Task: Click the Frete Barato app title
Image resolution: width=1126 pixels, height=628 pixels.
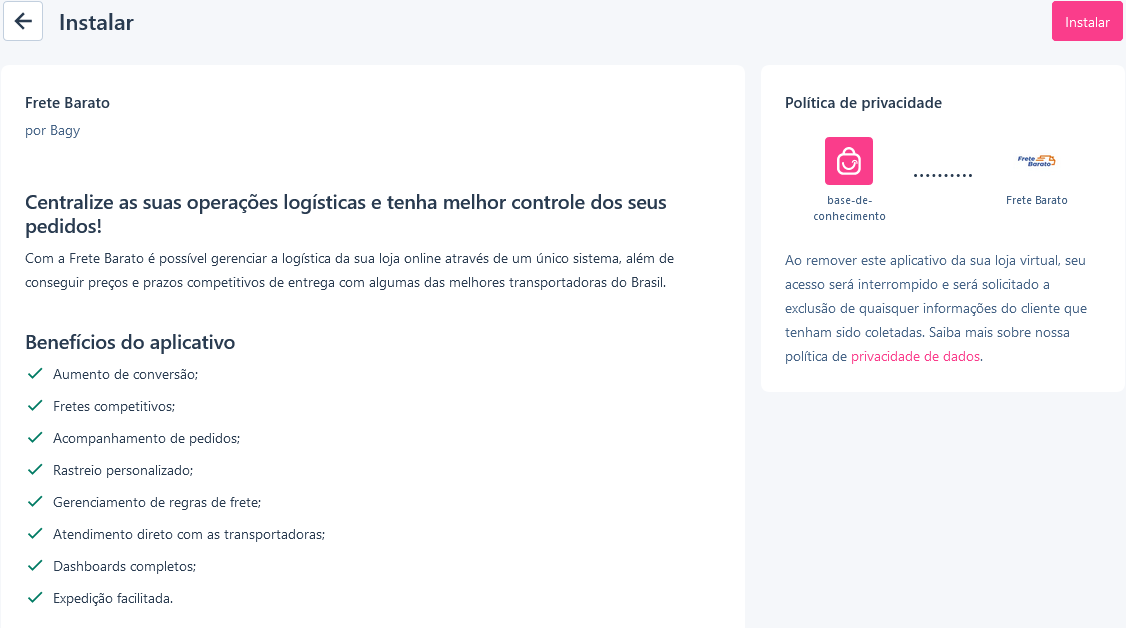Action: click(67, 103)
